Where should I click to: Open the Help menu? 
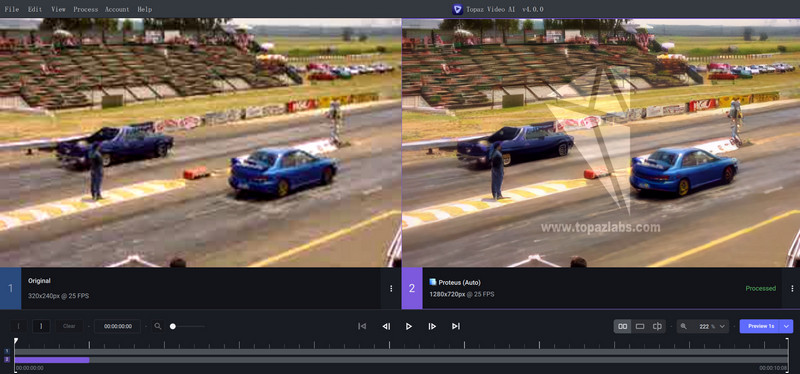144,9
